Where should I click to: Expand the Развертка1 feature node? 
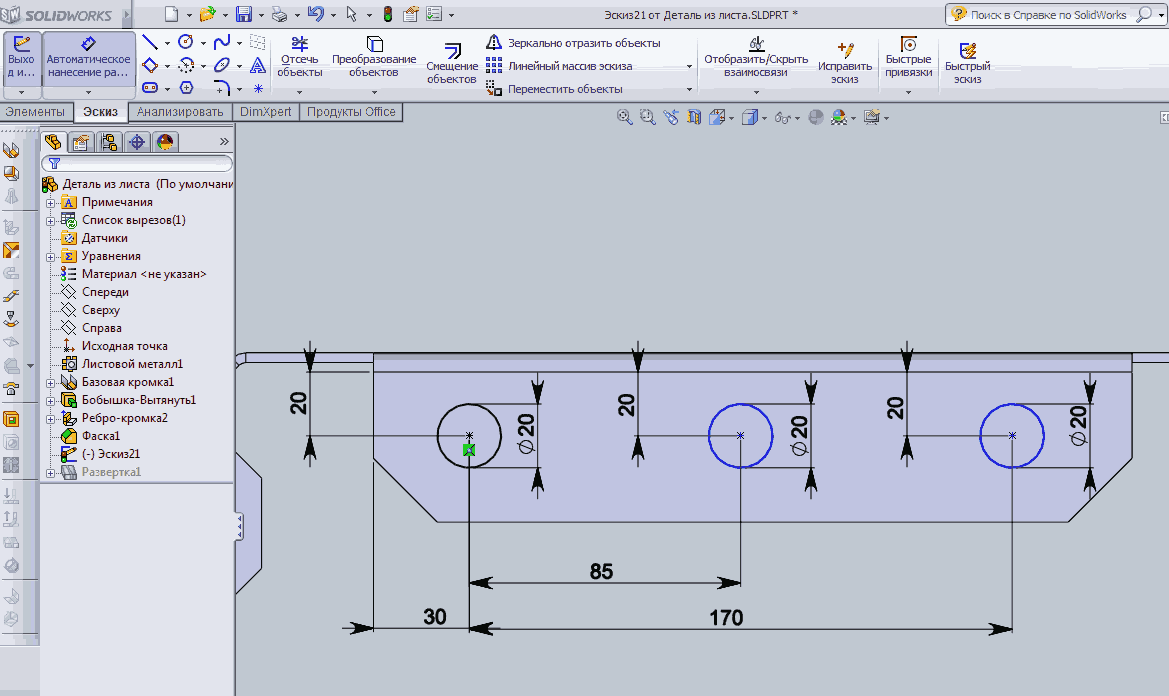(50, 473)
